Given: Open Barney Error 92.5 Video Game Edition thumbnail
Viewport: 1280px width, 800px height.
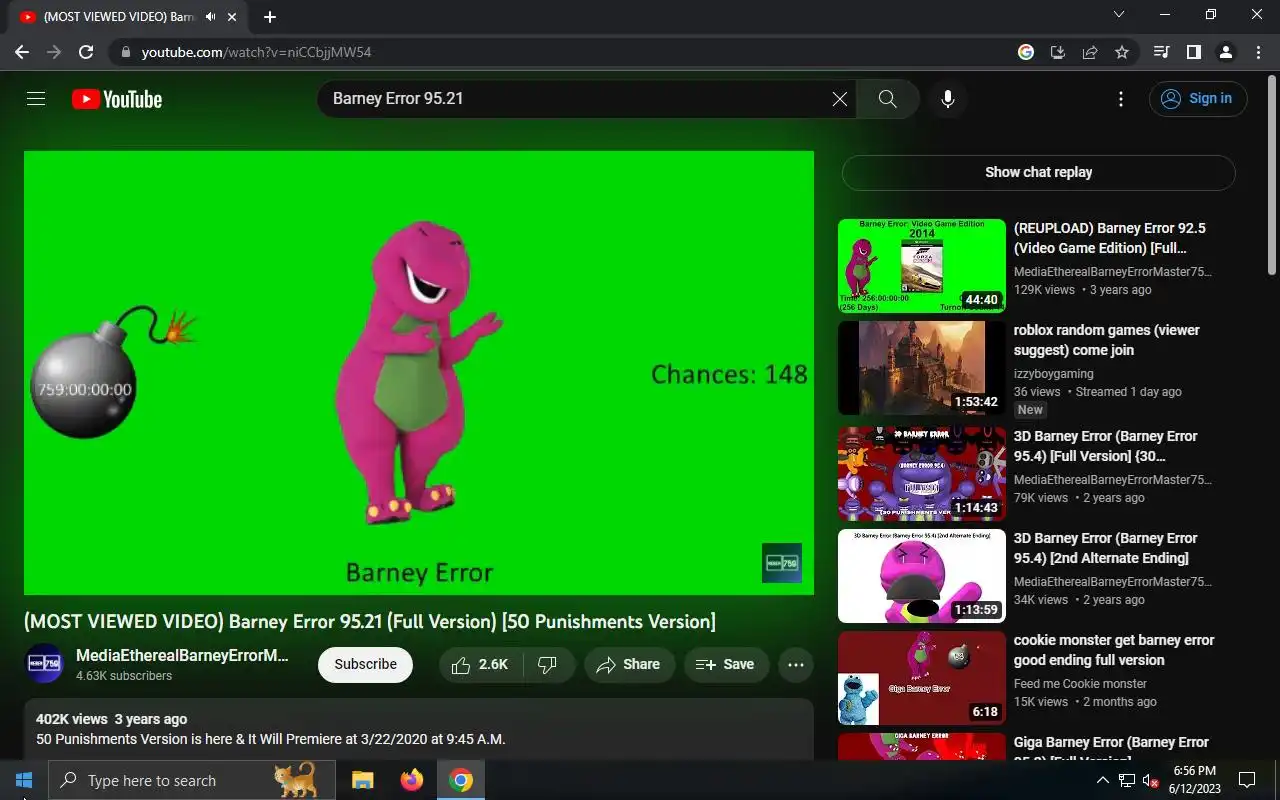Looking at the screenshot, I should 922,266.
